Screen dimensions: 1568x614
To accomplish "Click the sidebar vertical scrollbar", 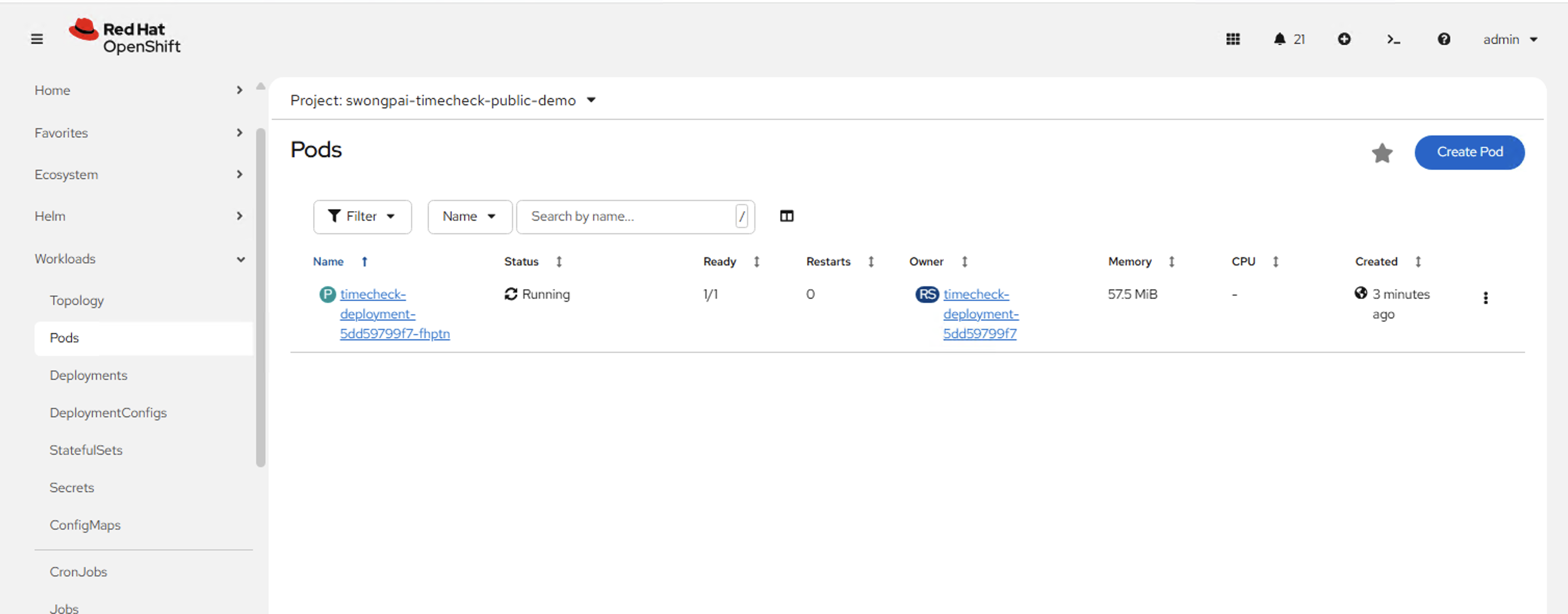I will [x=261, y=298].
